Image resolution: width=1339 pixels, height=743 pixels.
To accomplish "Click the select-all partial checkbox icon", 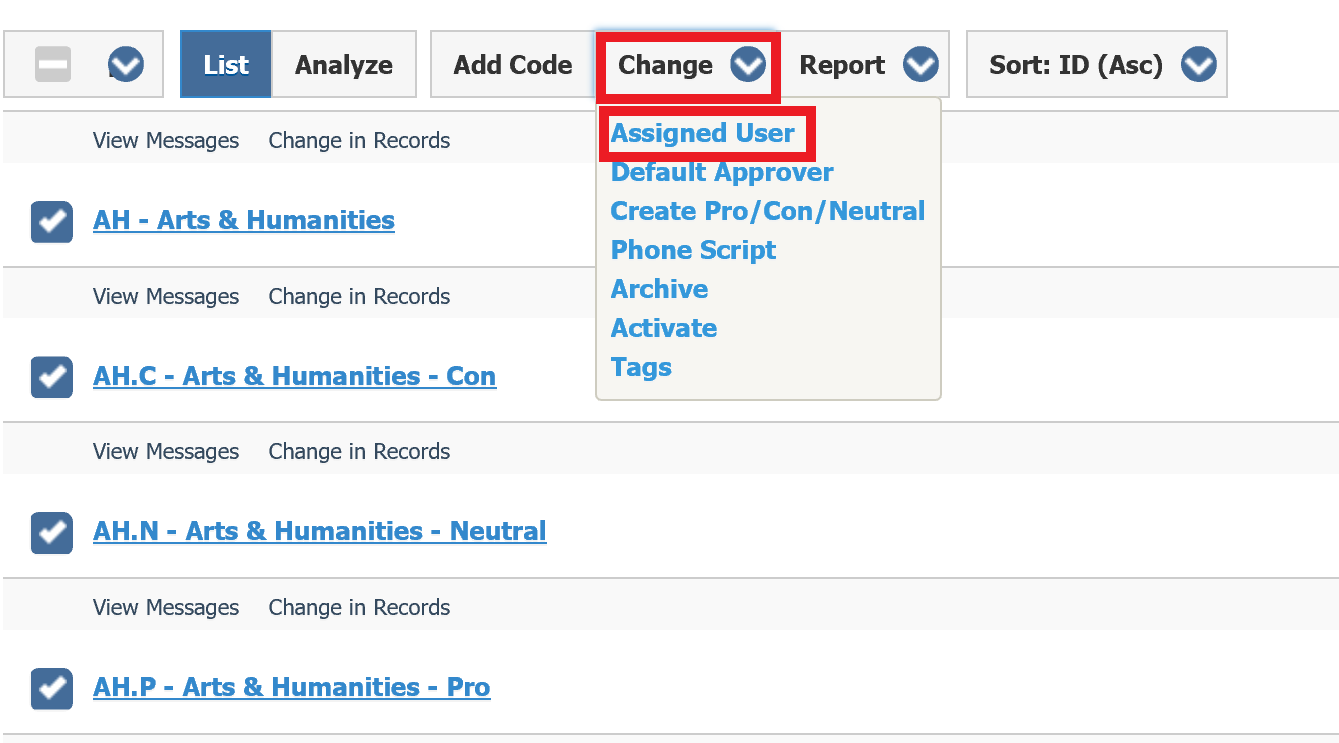I will 52,65.
